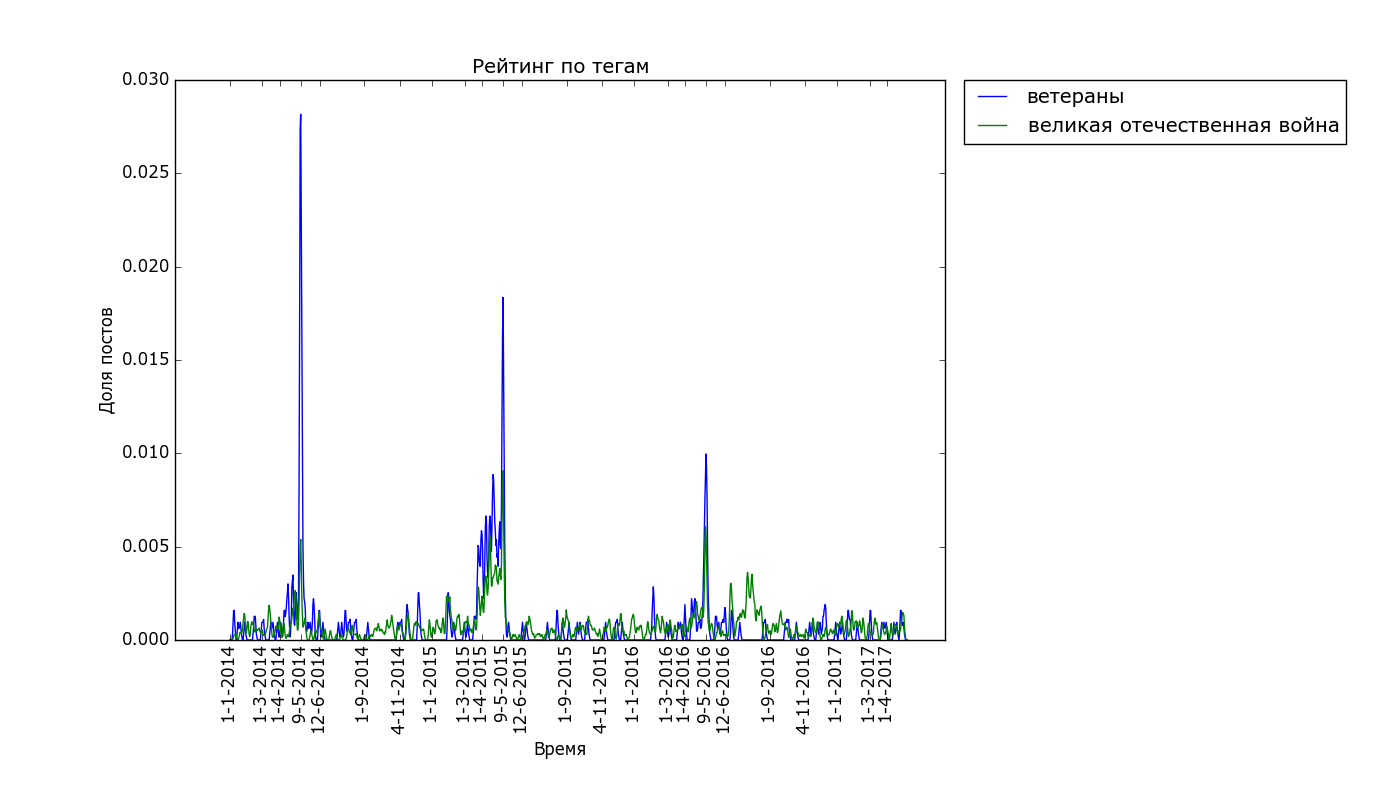Click x-axis date label 1-4-2015
Image resolution: width=1400 pixels, height=800 pixels.
pyautogui.click(x=480, y=685)
